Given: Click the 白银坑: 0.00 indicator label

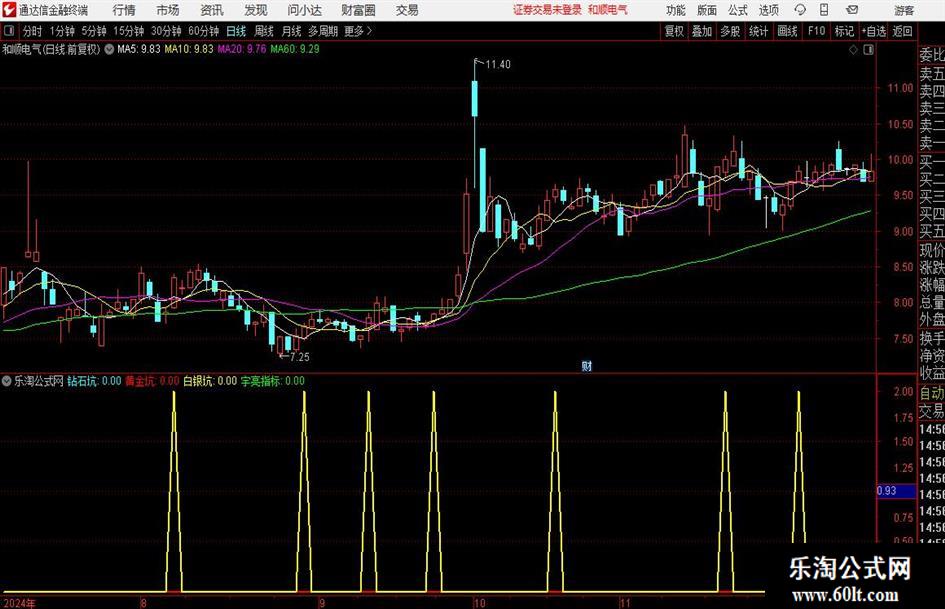Looking at the screenshot, I should coord(210,381).
